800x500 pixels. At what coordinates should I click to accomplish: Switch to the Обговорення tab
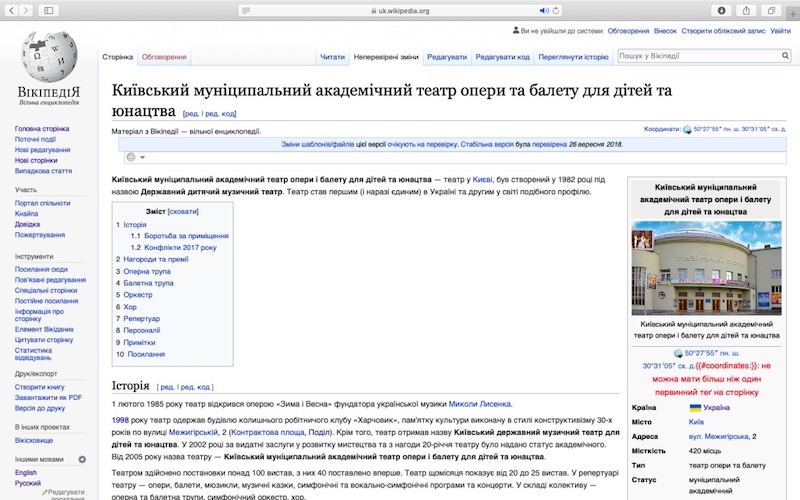tap(164, 57)
